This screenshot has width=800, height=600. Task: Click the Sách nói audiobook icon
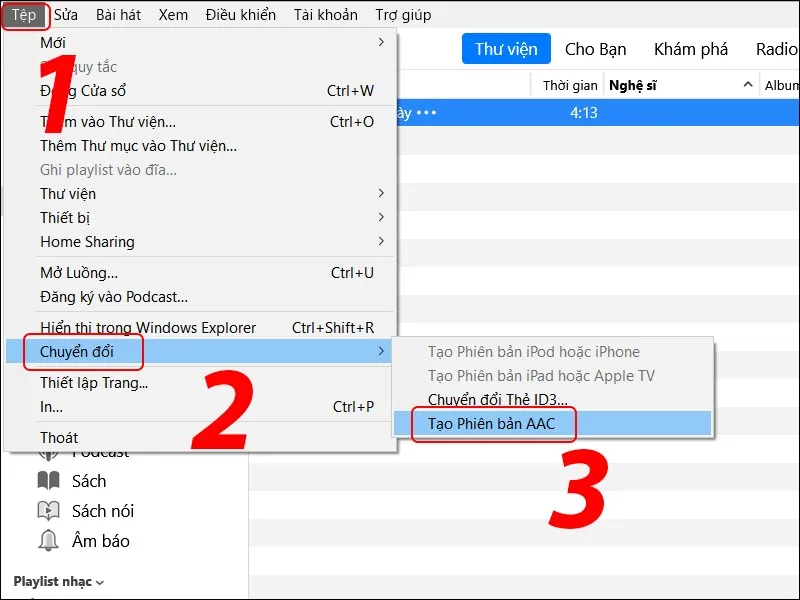(x=49, y=511)
